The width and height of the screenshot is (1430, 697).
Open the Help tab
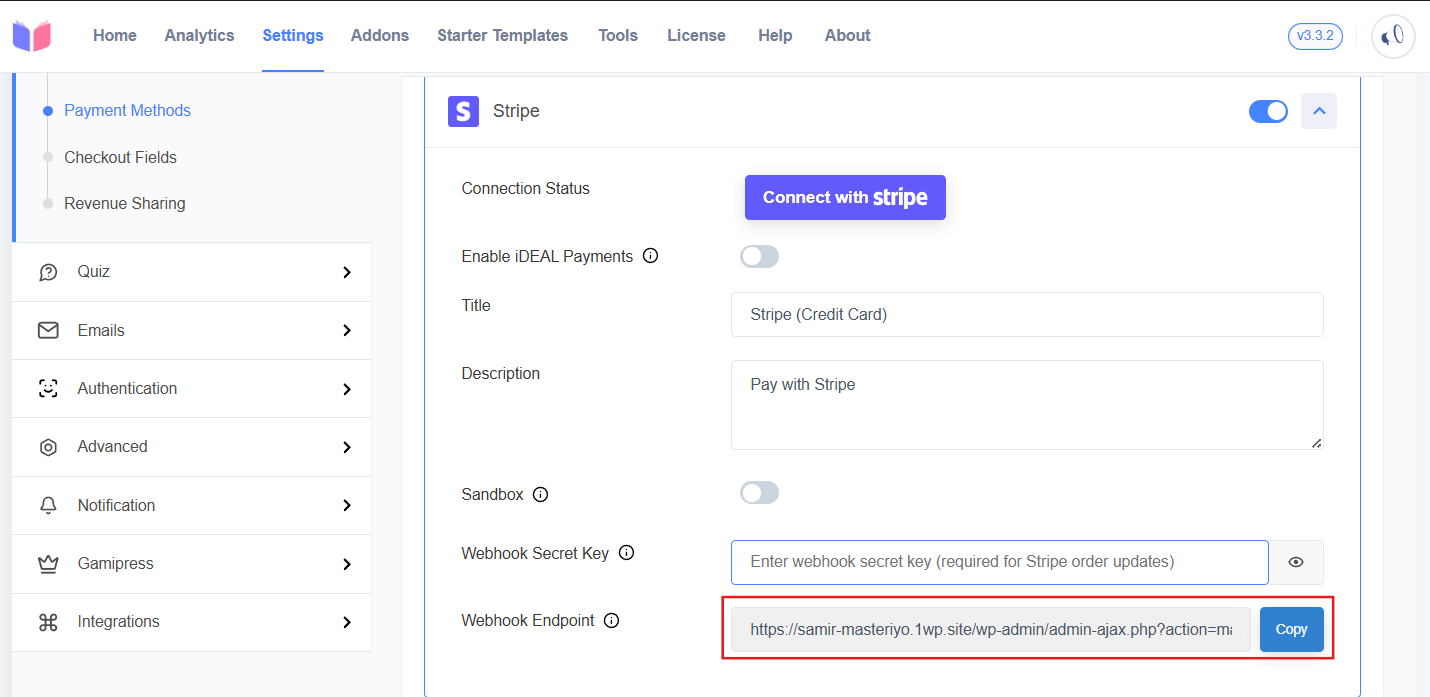(x=775, y=35)
